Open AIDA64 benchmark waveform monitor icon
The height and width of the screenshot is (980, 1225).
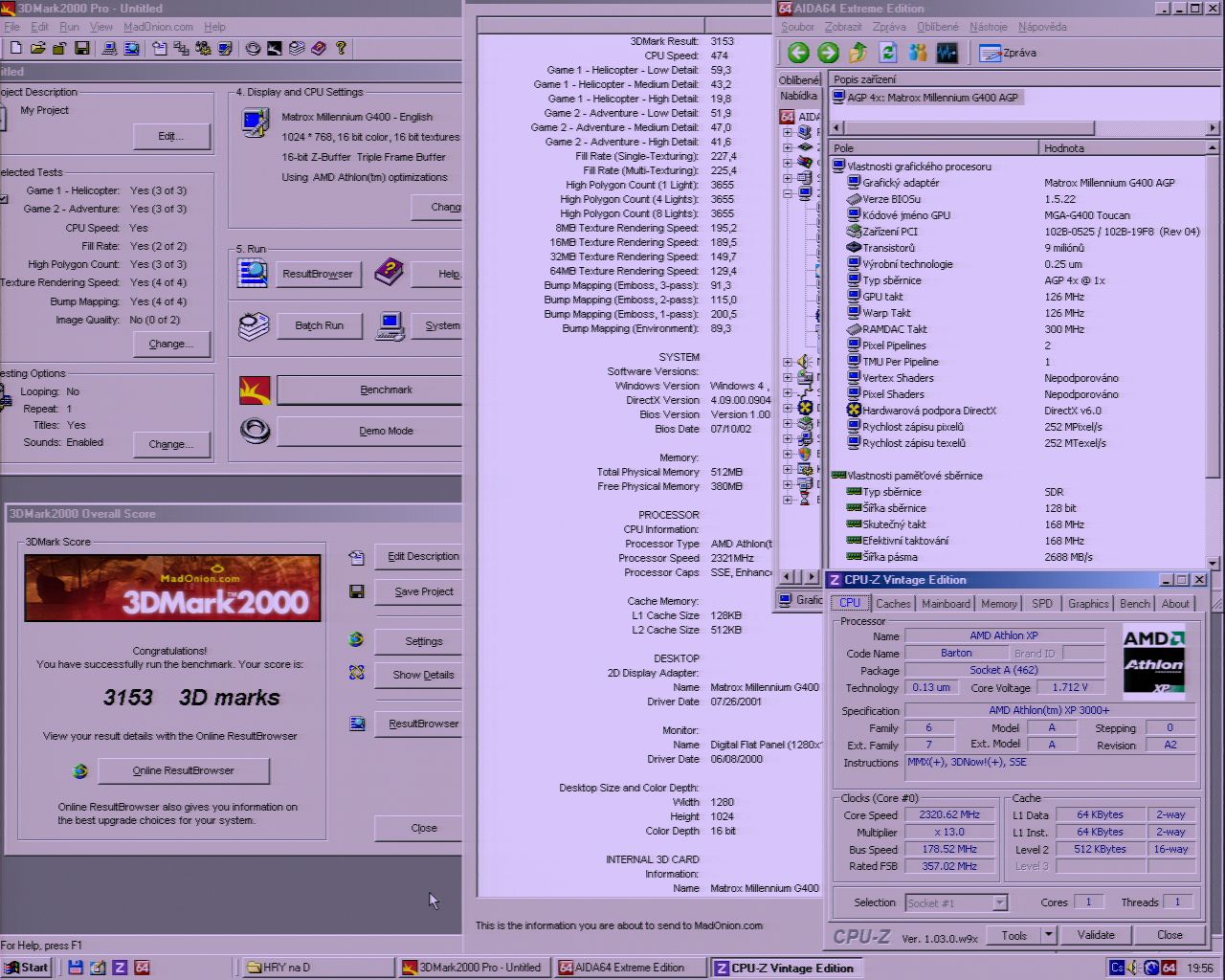pos(947,54)
